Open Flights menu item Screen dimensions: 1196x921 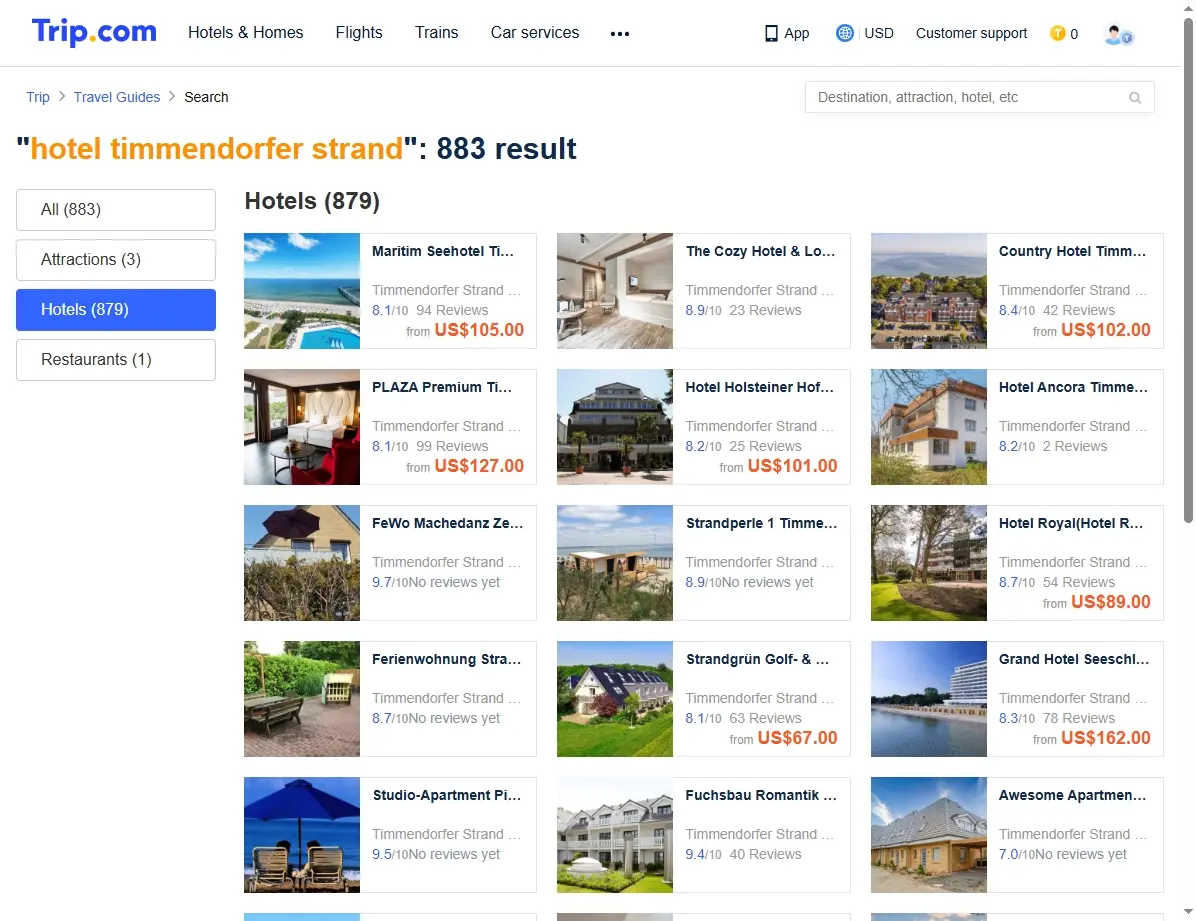pos(359,33)
